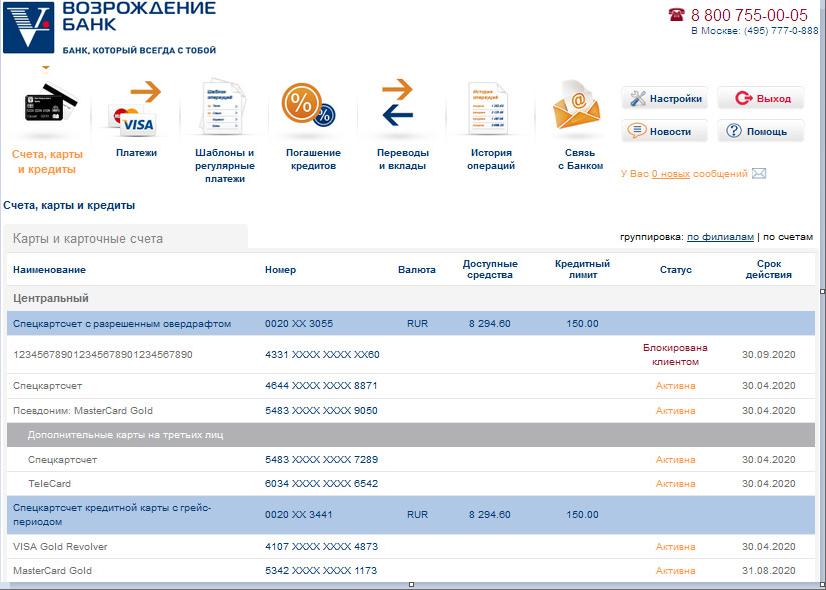Viewport: 826px width, 590px height.
Task: Click the 'Валюта' column header
Action: pyautogui.click(x=417, y=270)
